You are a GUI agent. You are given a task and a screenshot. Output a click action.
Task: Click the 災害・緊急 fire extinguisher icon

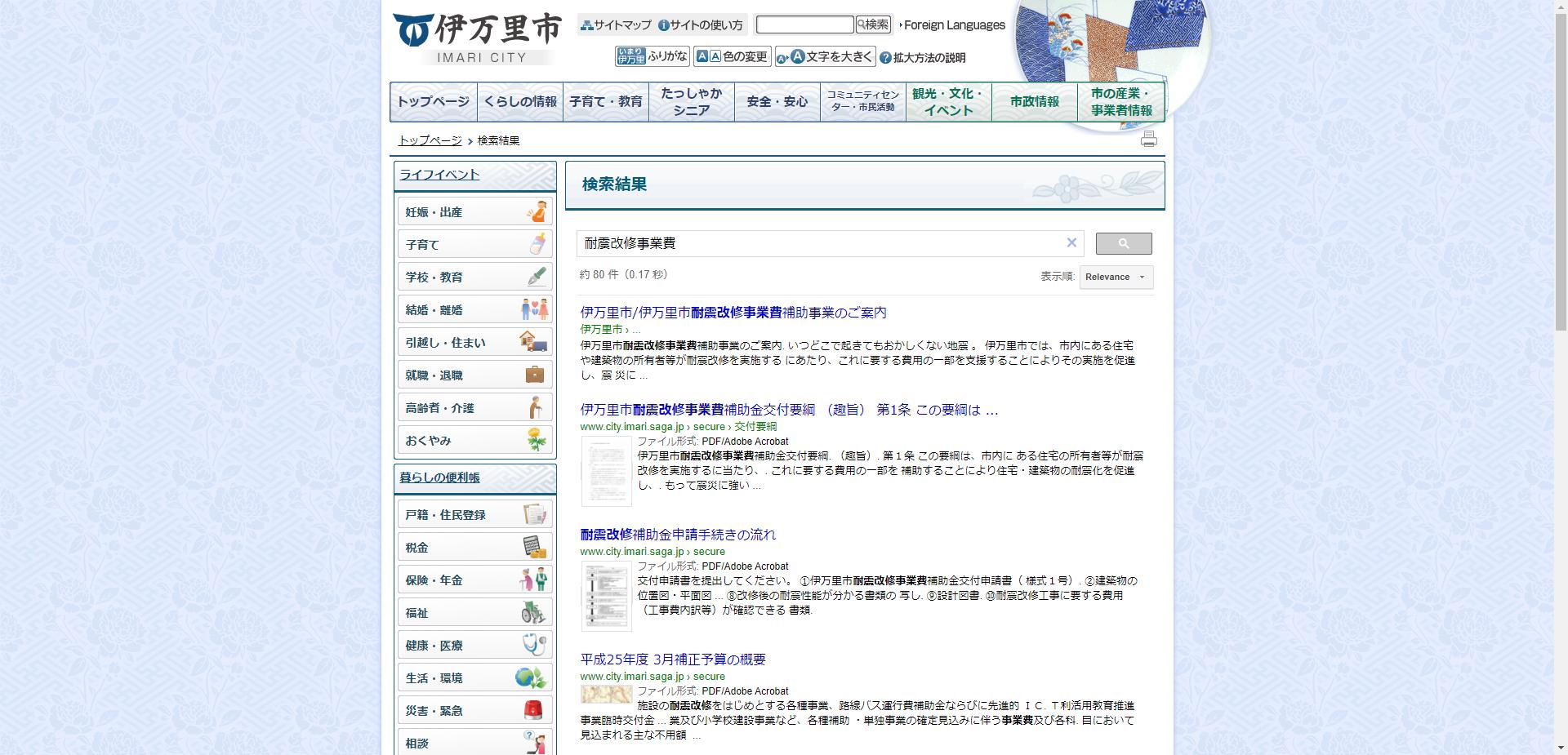coord(534,709)
